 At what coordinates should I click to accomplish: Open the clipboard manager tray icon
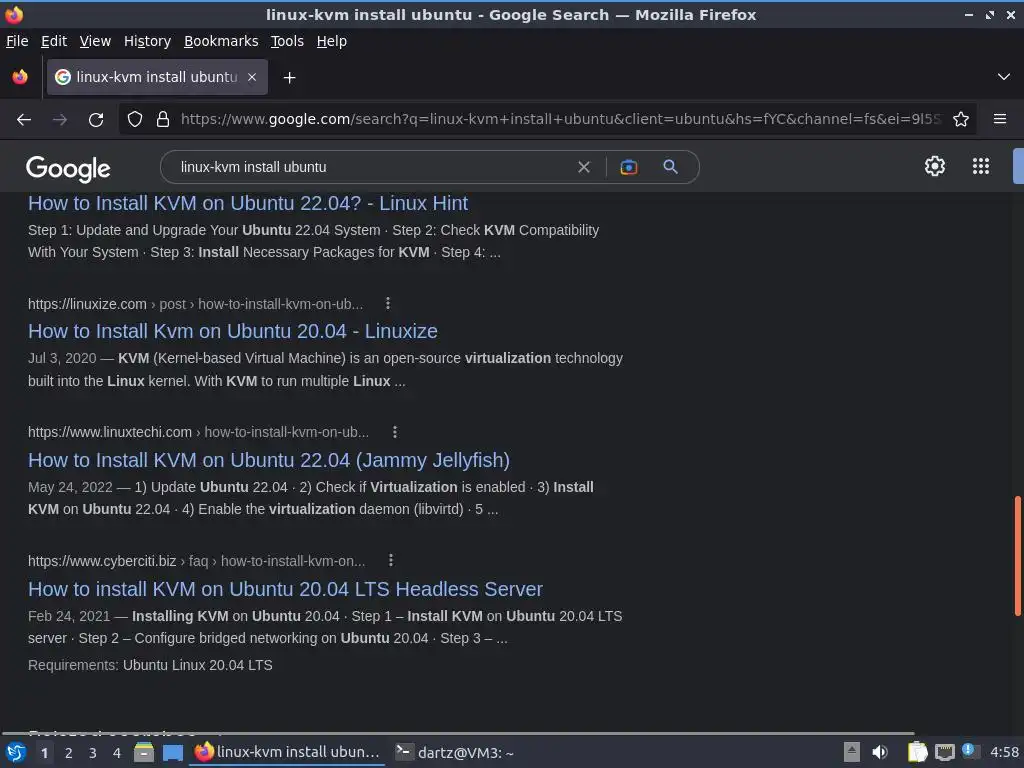pyautogui.click(x=918, y=752)
